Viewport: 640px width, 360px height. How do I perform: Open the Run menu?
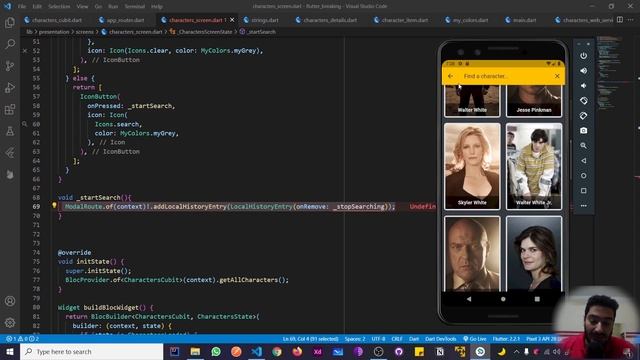[x=113, y=7]
